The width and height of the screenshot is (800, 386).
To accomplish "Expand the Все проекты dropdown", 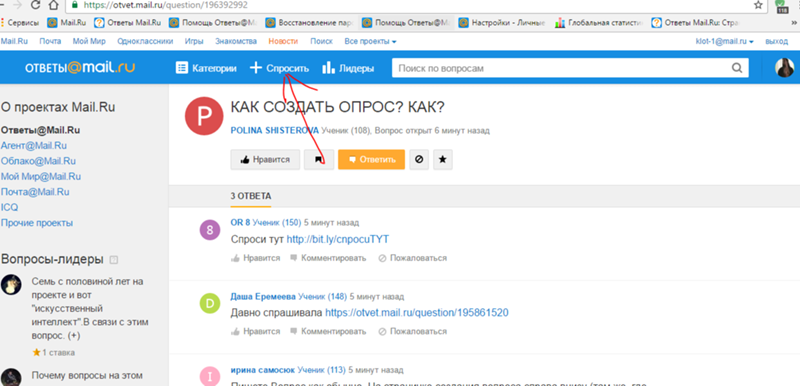I will (370, 41).
